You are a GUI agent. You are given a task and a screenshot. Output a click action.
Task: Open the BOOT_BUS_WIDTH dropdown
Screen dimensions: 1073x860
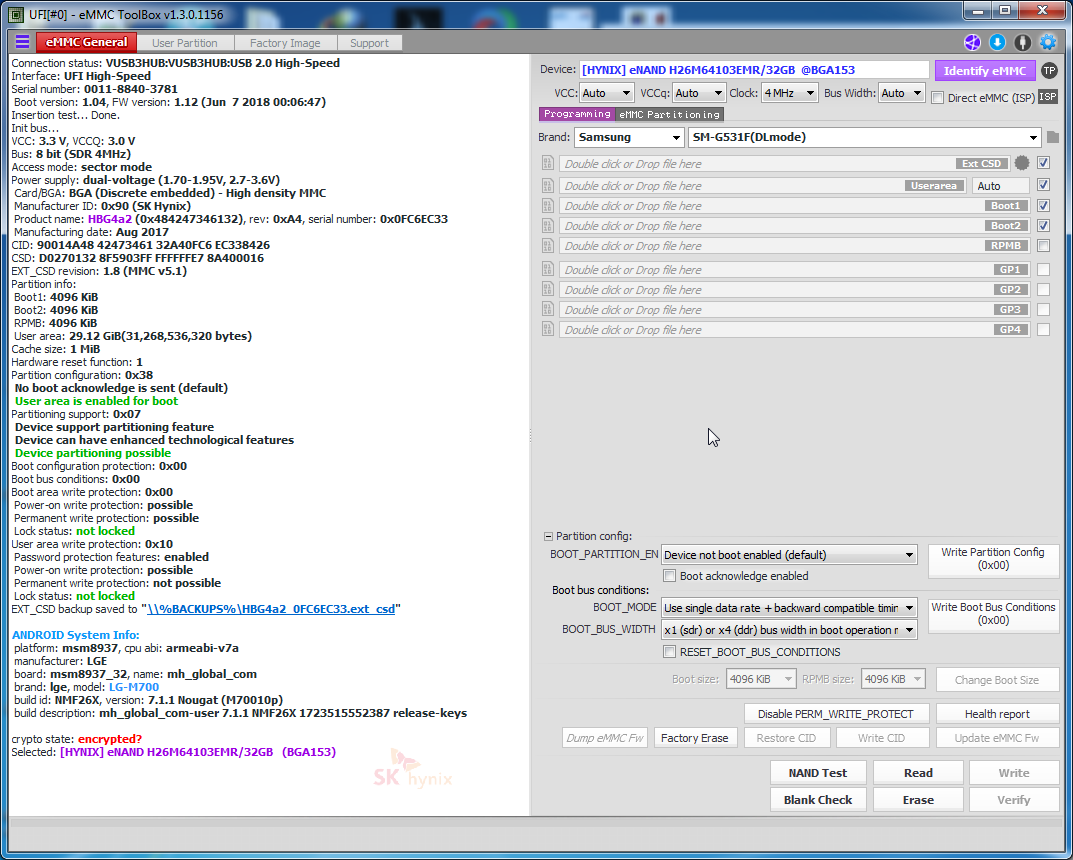coord(789,629)
